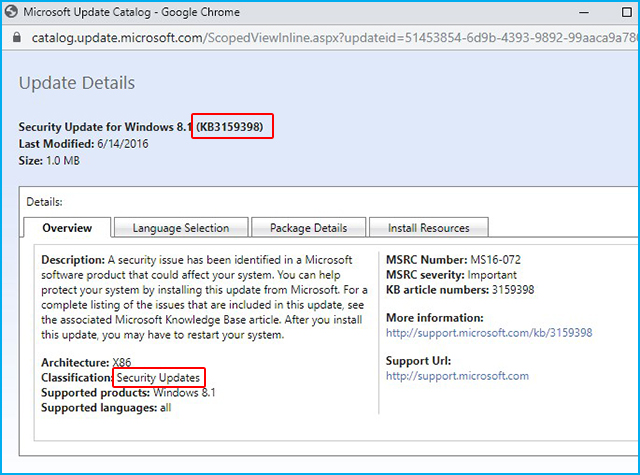
Task: Open the Package Details tab
Action: coord(309,228)
